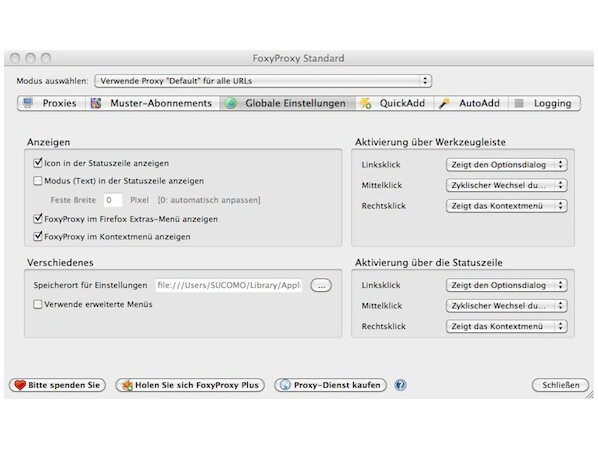This screenshot has height=449, width=598.
Task: Open the QuickAdd tab
Action: (395, 103)
